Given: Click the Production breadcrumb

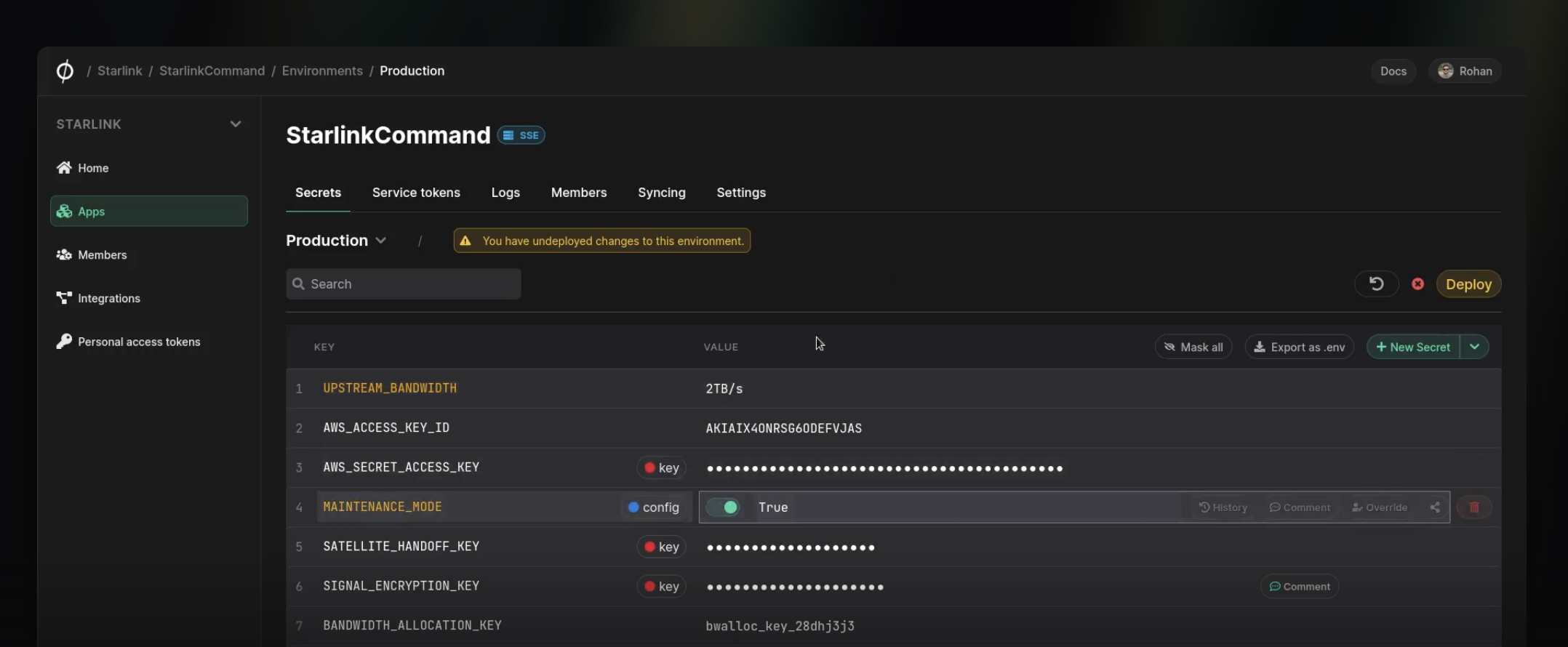Looking at the screenshot, I should tap(412, 71).
